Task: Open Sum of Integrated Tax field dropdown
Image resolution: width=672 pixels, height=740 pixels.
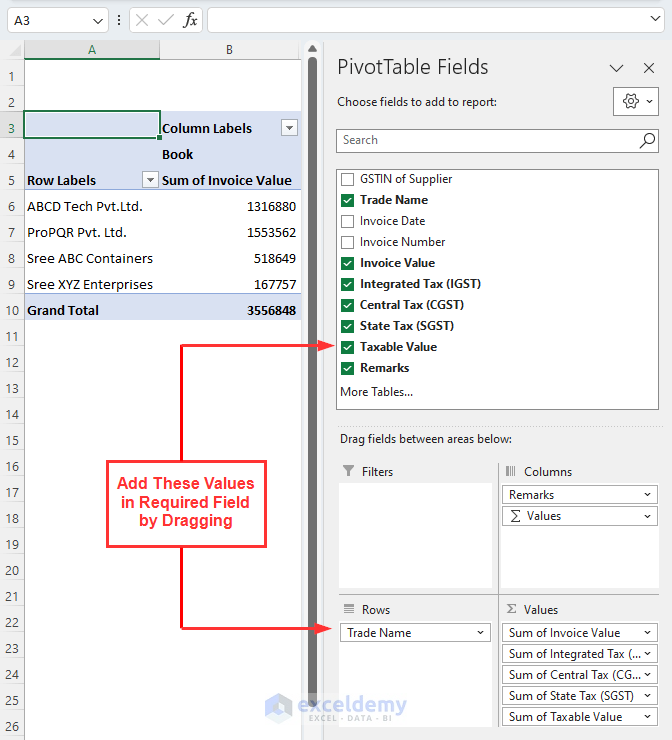Action: point(647,654)
